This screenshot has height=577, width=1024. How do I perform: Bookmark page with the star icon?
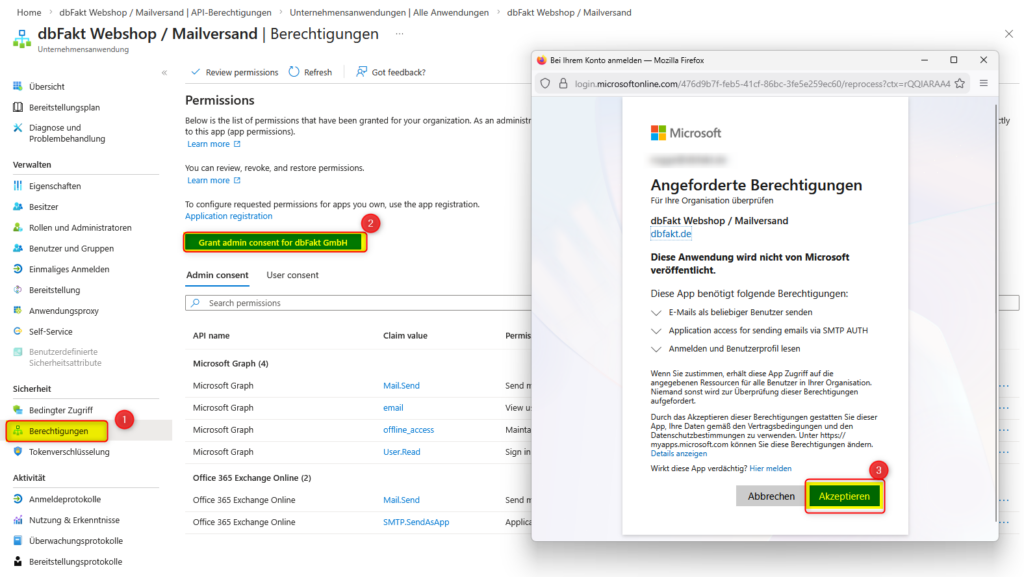tap(960, 83)
